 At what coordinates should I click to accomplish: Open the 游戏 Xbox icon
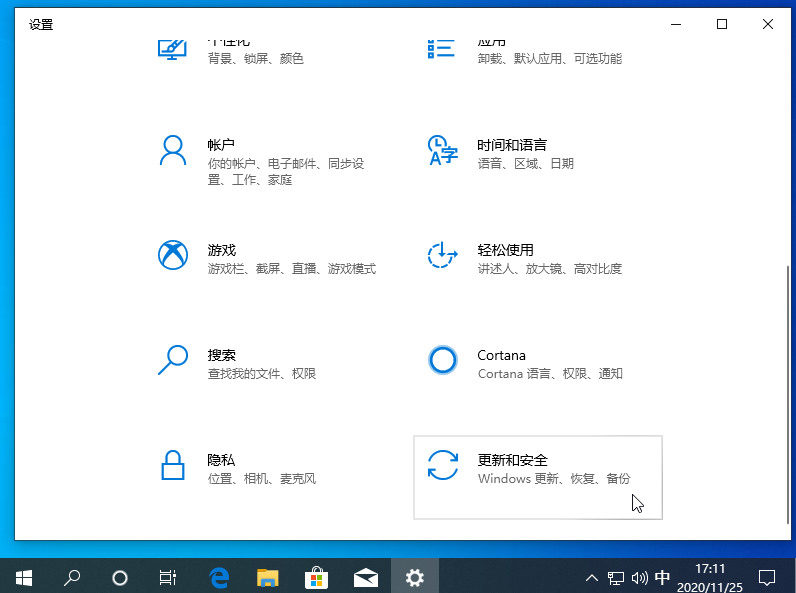(x=173, y=255)
